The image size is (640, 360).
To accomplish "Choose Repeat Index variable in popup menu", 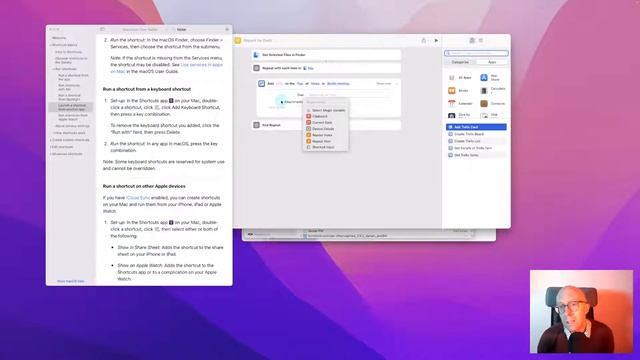I will point(325,135).
